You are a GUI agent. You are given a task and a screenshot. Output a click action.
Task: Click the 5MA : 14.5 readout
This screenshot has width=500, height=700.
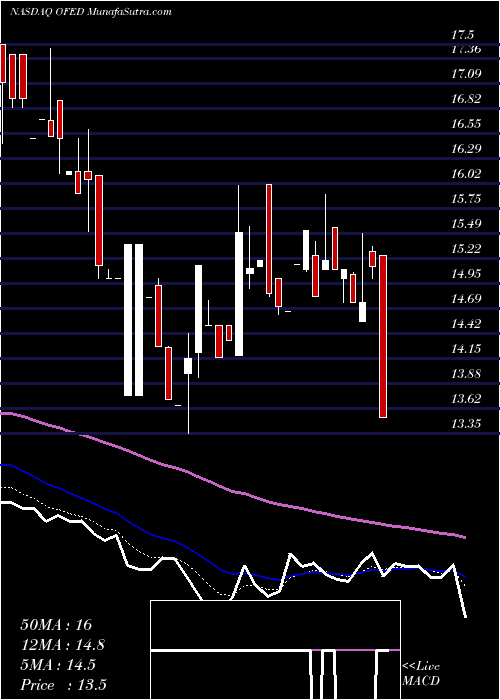tap(58, 665)
